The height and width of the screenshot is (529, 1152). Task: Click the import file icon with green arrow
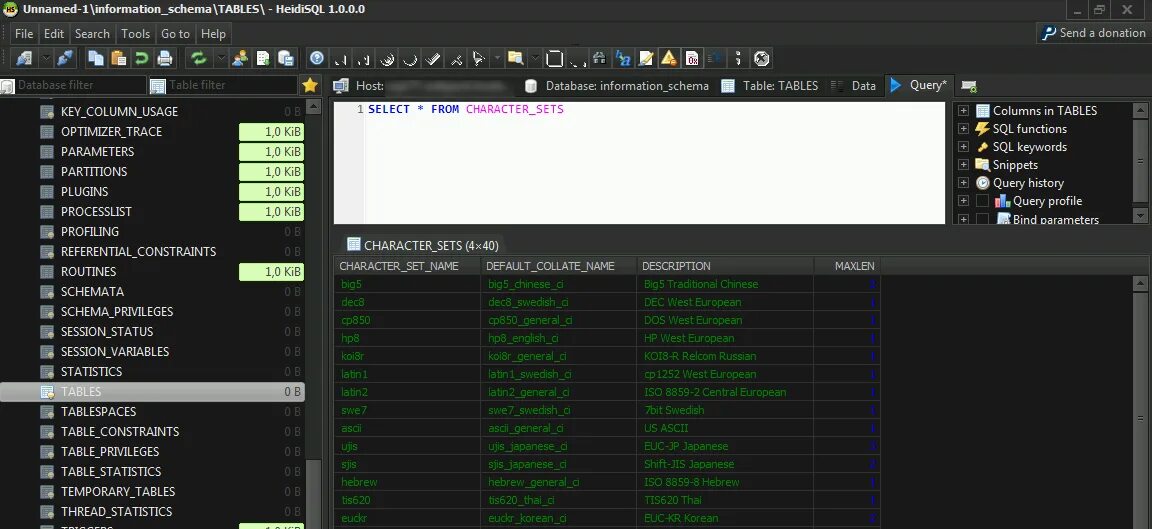click(263, 59)
